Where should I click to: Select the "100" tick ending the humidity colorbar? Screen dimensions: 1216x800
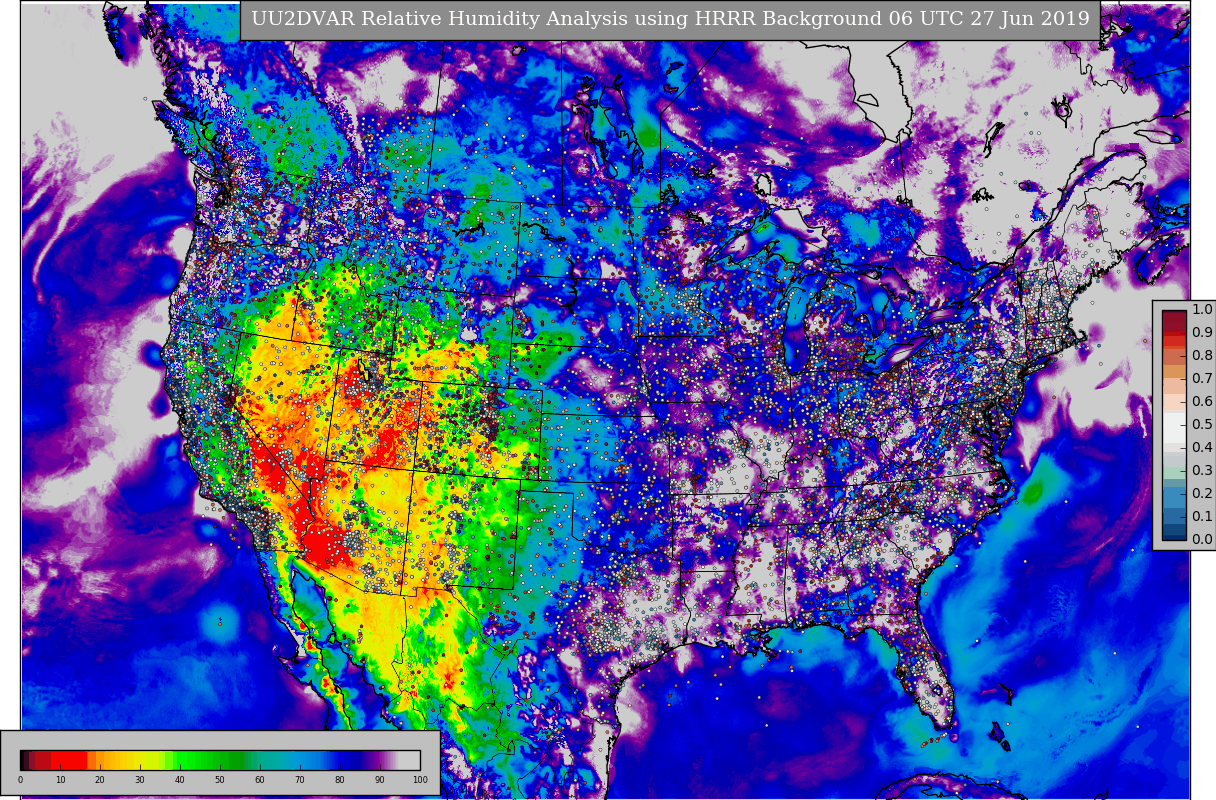tap(420, 780)
